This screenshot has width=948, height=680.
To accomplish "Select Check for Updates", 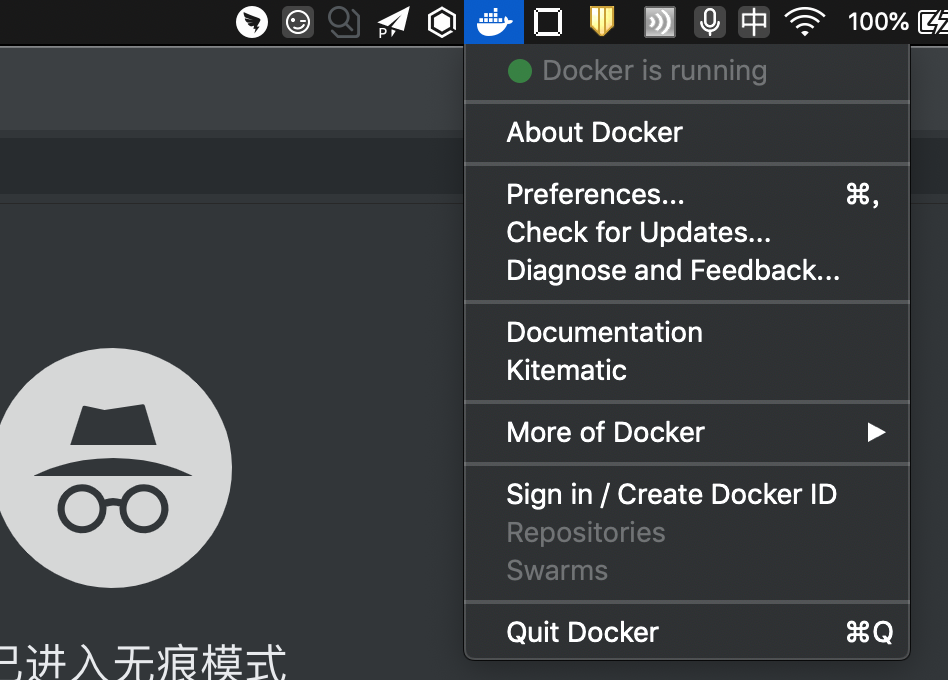I will point(638,232).
